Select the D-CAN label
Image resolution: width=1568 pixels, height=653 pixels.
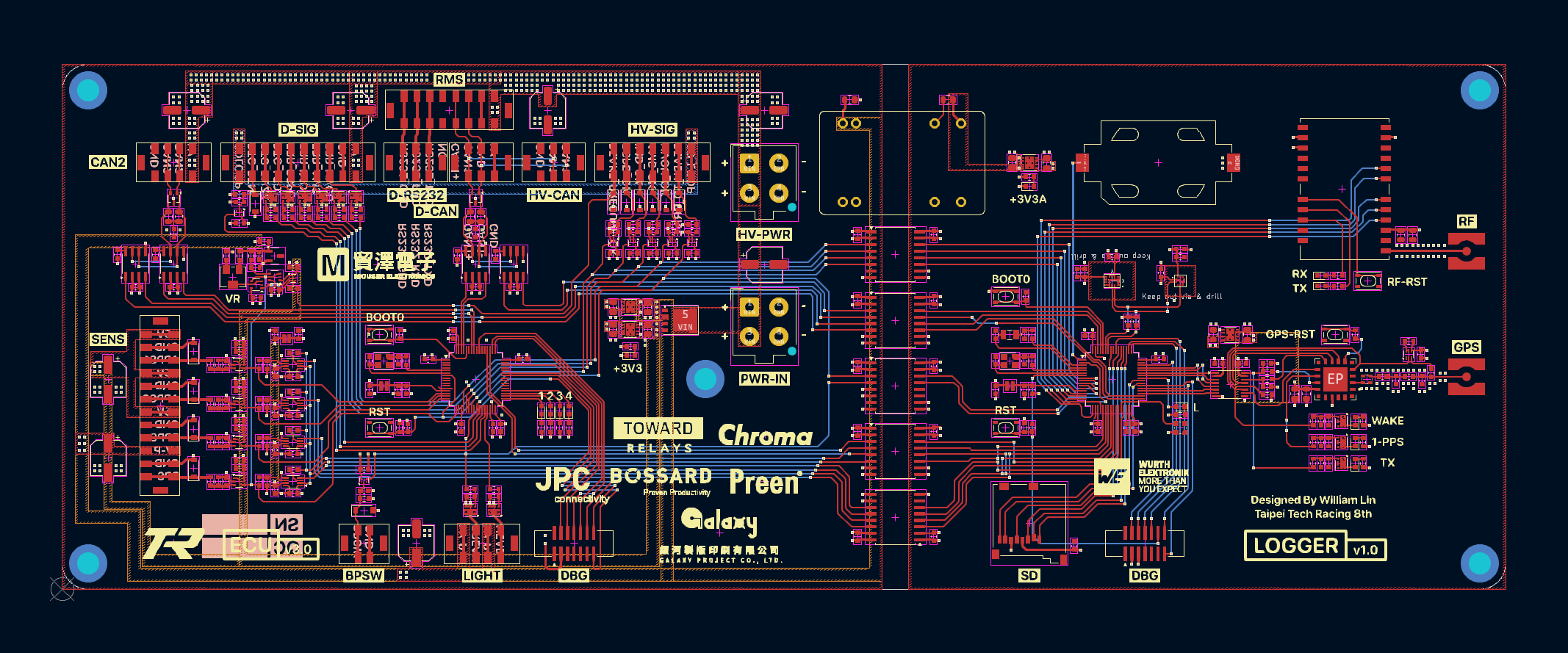(436, 212)
